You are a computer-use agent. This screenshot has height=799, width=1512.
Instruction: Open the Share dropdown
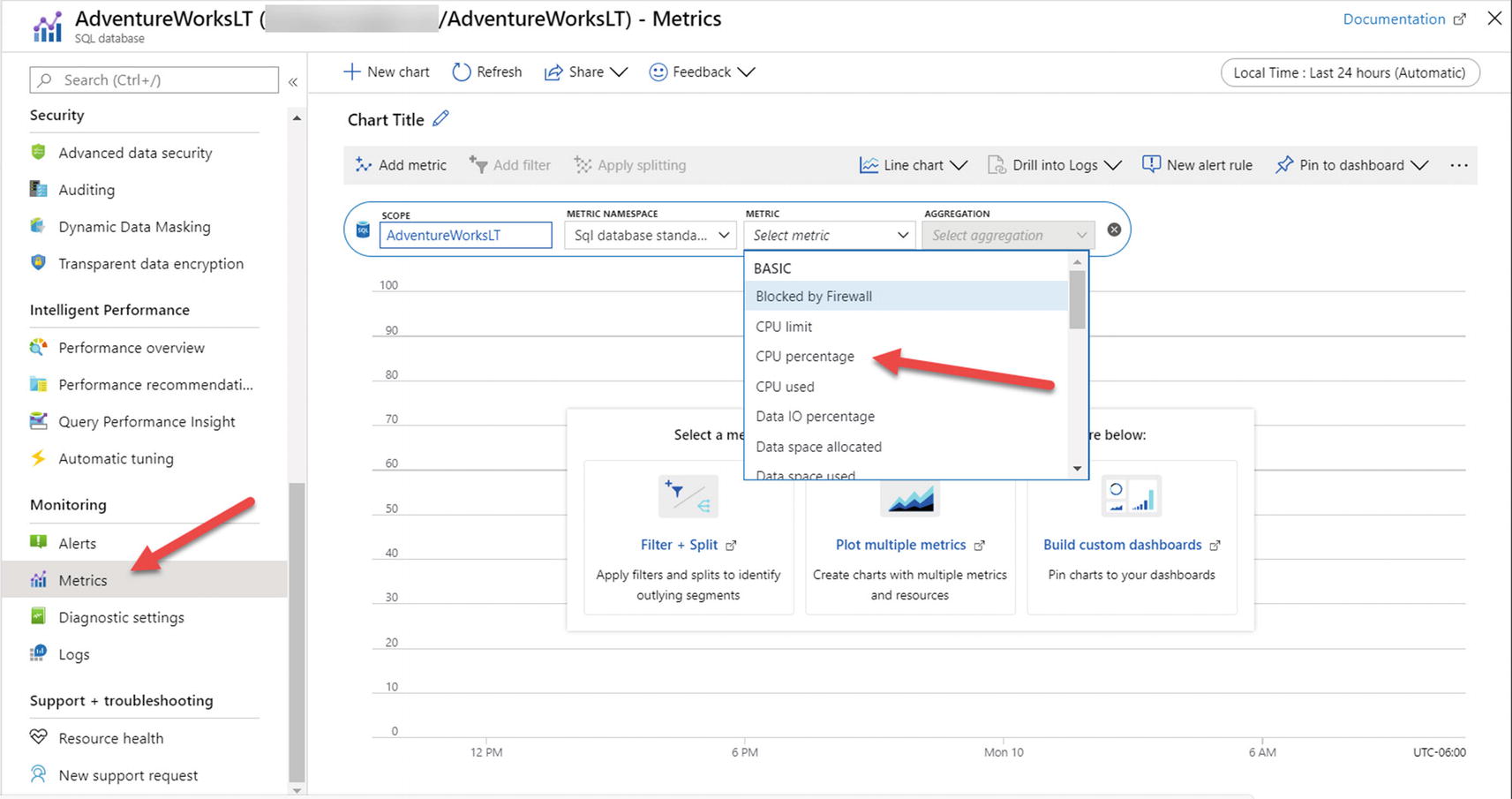(586, 72)
